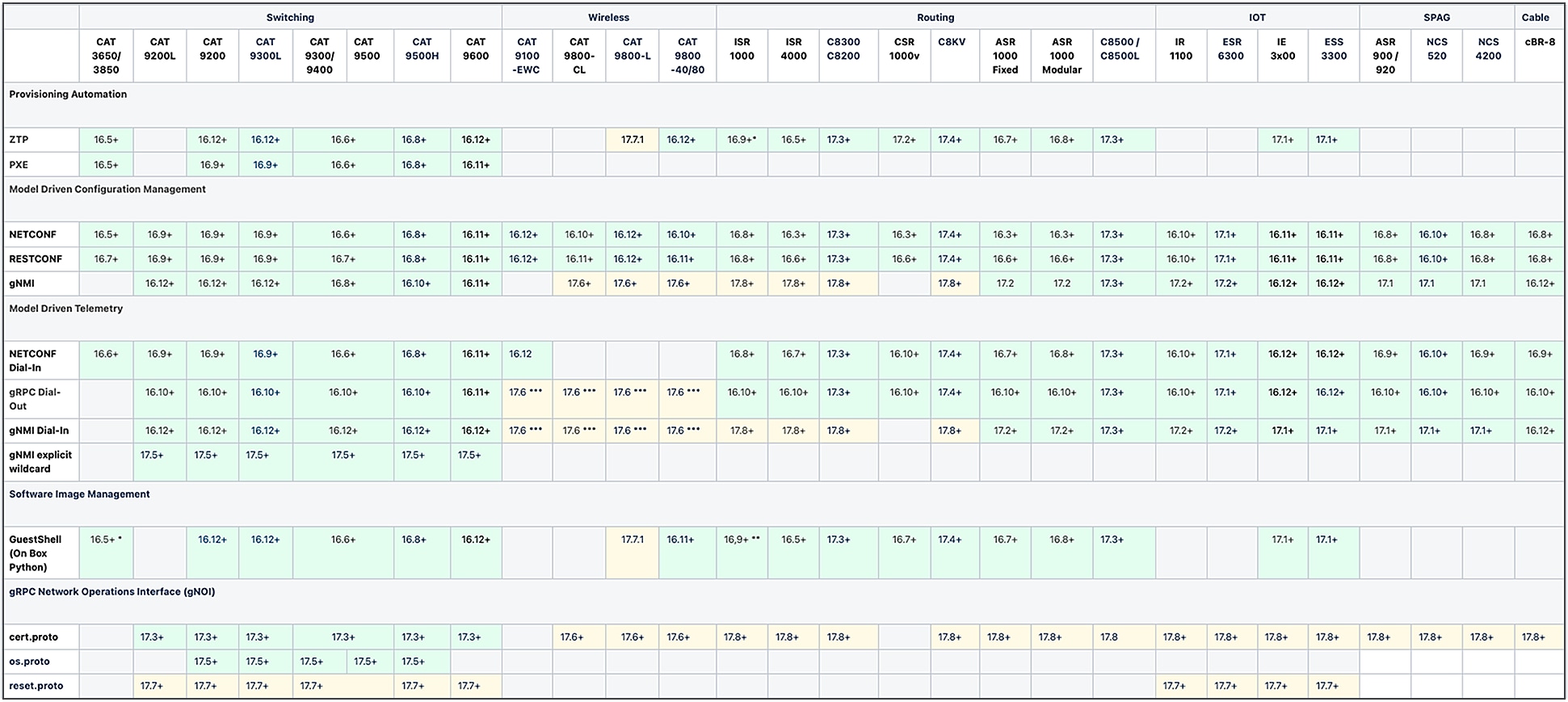The width and height of the screenshot is (1568, 702).
Task: Click the 16.12 cell in NETCONF Dial-In row
Action: tap(528, 360)
